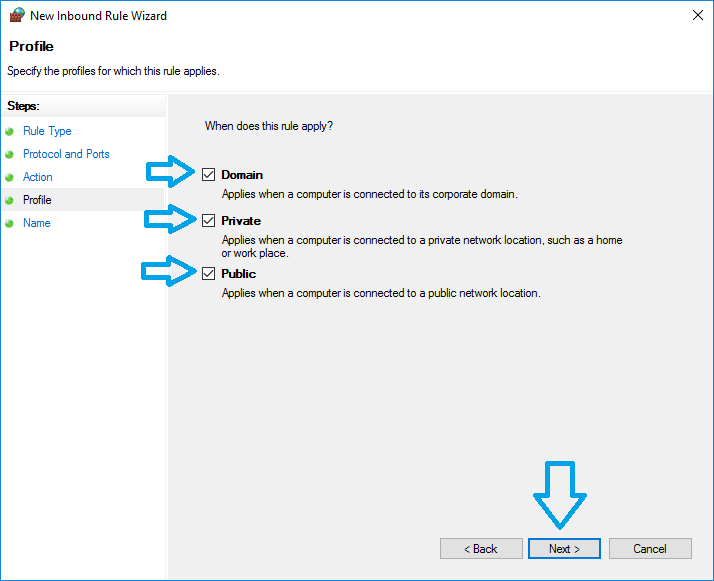The width and height of the screenshot is (714, 581).
Task: Jump to the Action step
Action: [x=38, y=177]
